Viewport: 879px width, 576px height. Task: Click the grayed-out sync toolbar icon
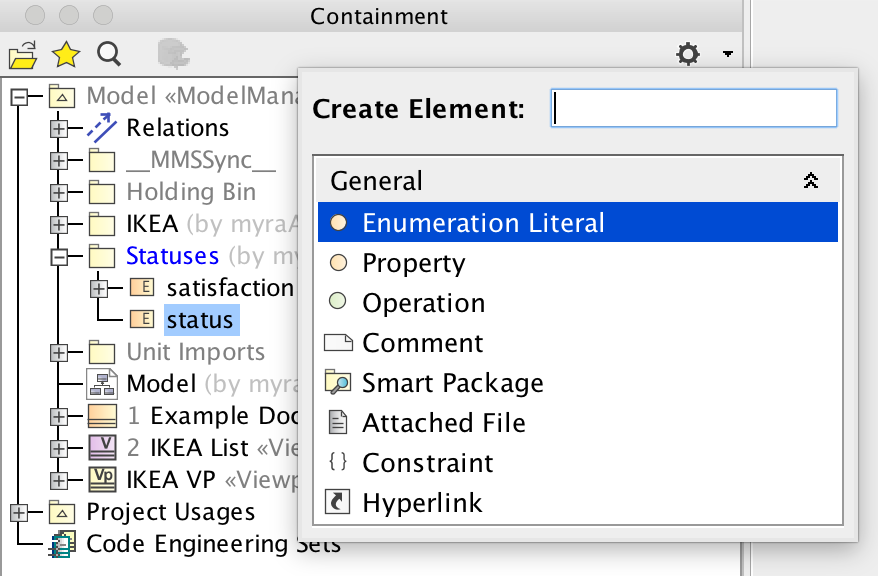[173, 54]
